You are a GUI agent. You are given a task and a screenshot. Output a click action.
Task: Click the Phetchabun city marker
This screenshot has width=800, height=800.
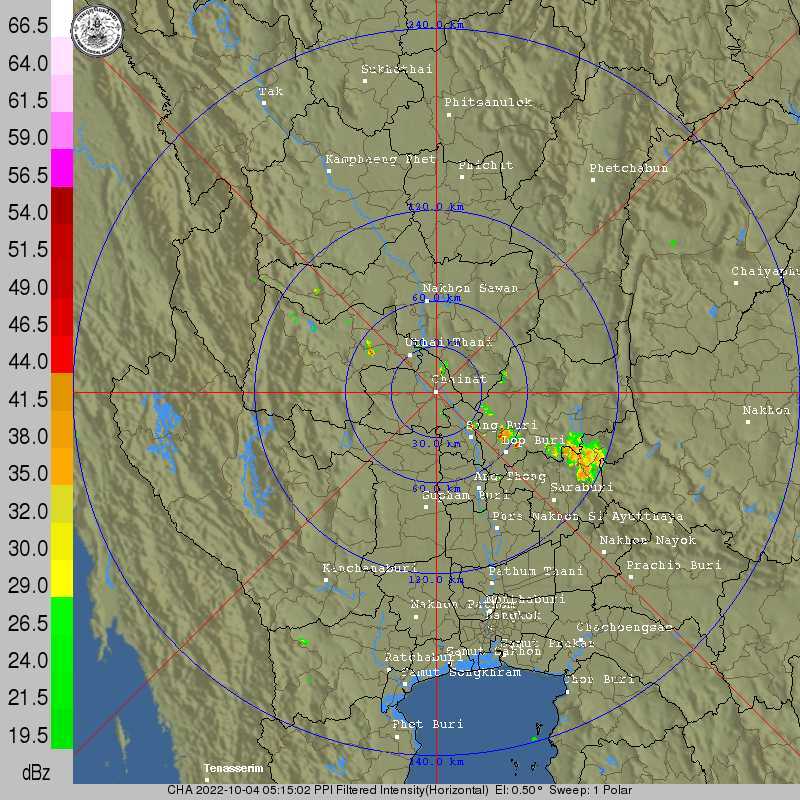(592, 180)
